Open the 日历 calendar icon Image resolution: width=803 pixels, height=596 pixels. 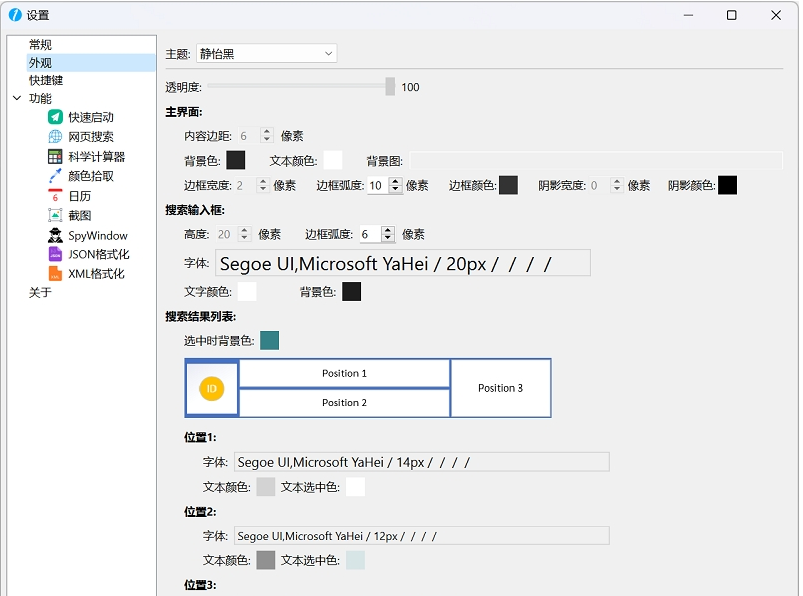(55, 196)
